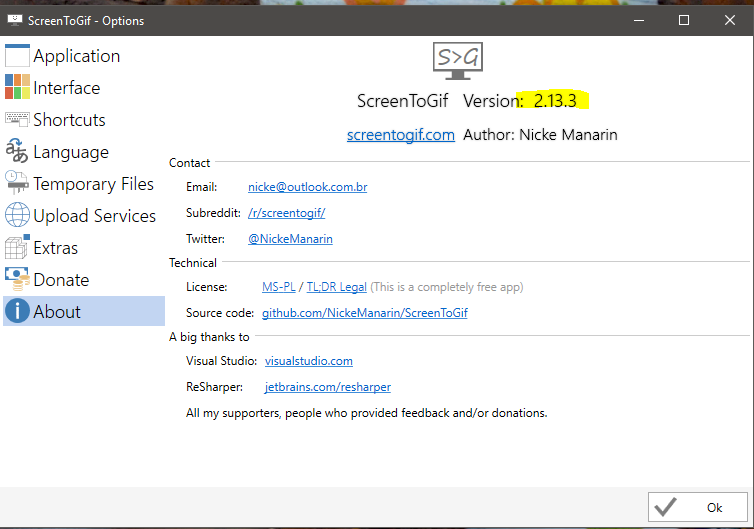Open the visualstudio.com link
This screenshot has width=754, height=529.
[x=309, y=361]
